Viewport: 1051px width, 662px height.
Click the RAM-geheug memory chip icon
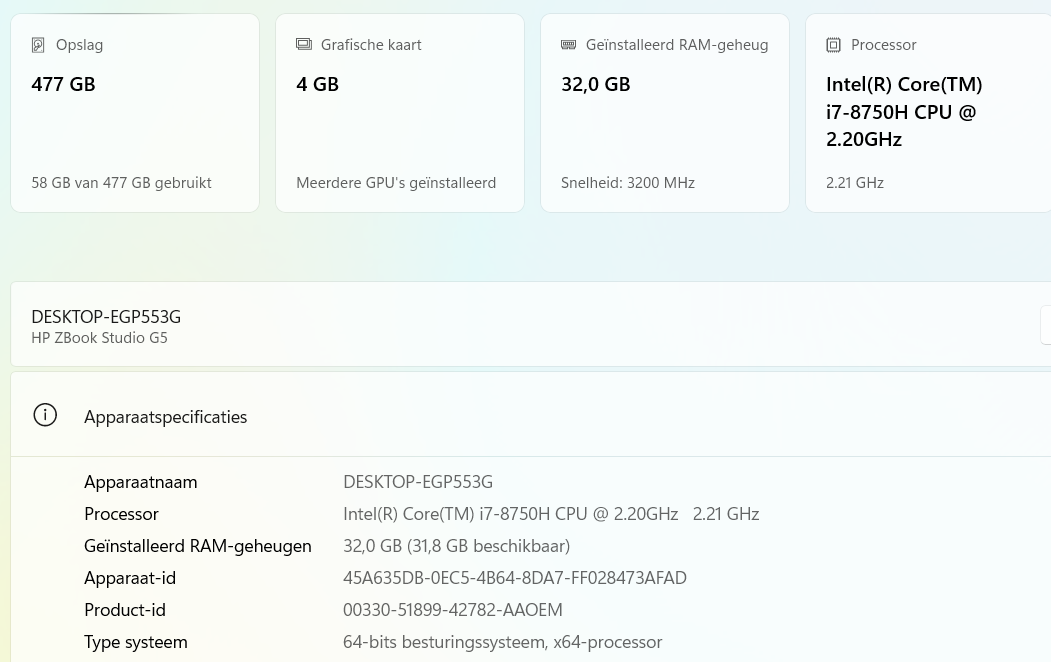[x=568, y=44]
